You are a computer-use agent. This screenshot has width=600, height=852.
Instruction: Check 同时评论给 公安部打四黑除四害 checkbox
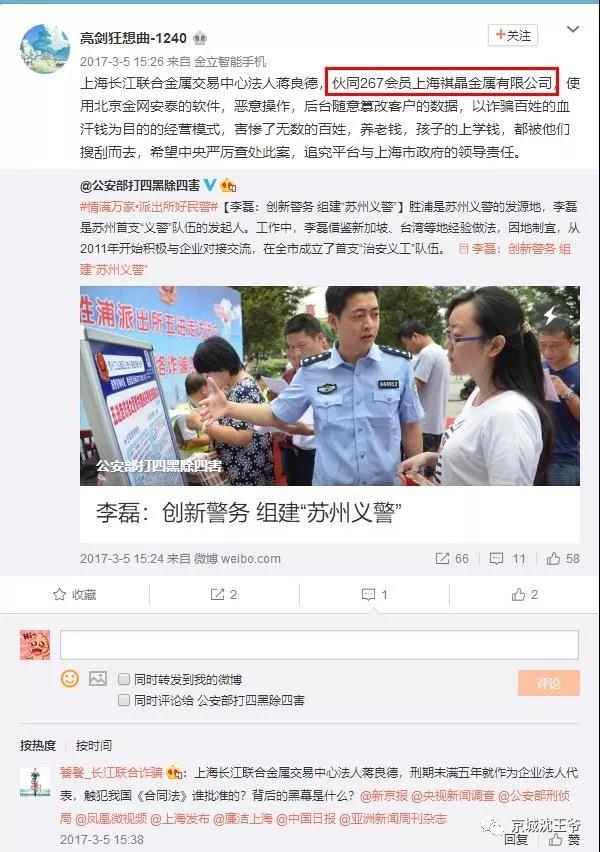pyautogui.click(x=124, y=700)
